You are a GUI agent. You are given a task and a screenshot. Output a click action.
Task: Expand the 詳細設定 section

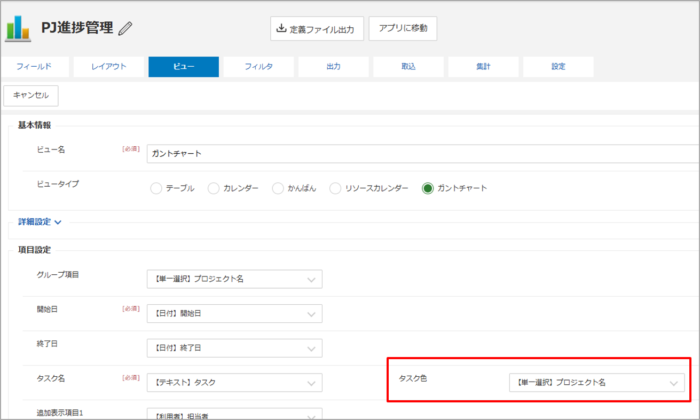pyautogui.click(x=40, y=222)
